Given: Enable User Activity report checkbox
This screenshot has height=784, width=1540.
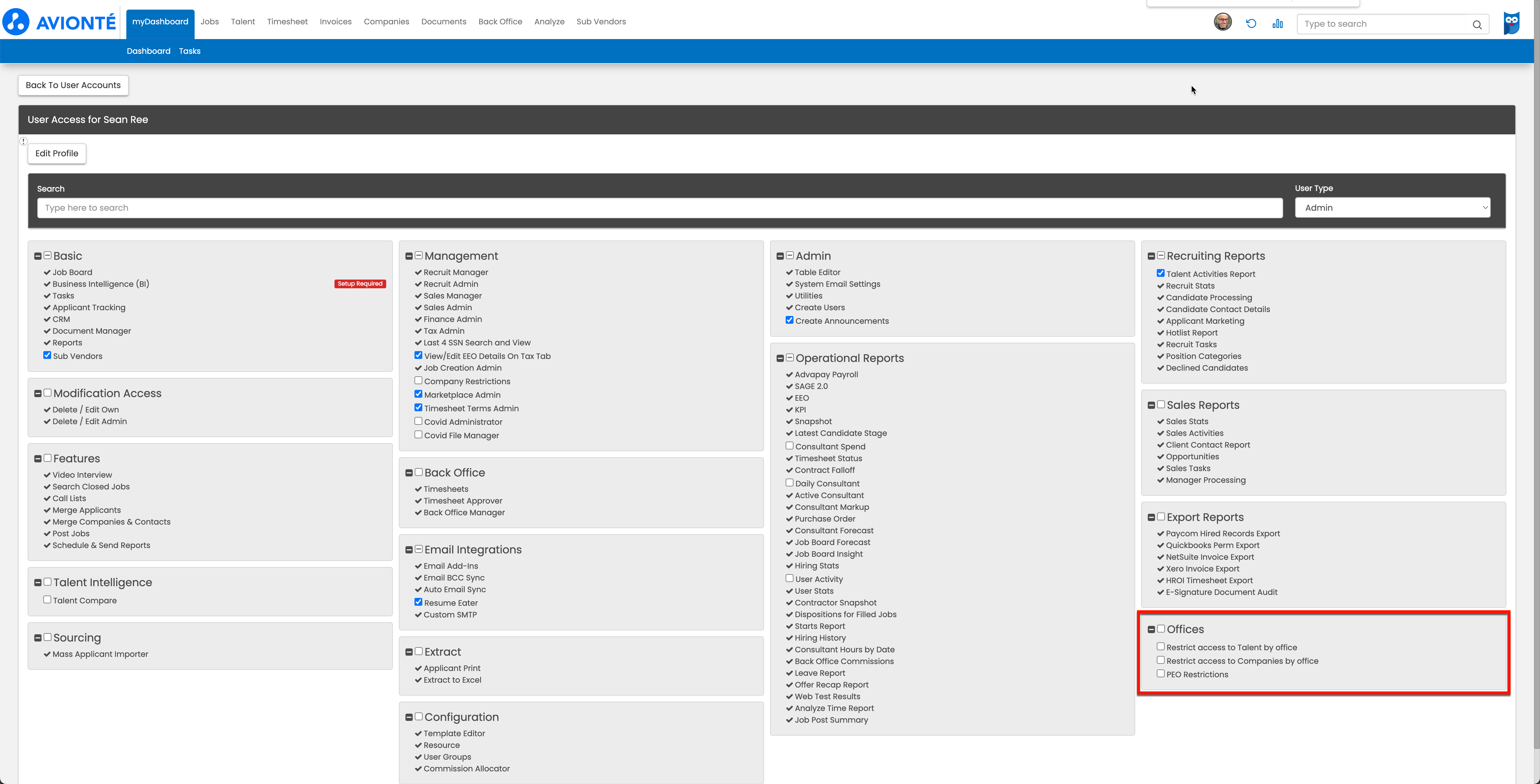Looking at the screenshot, I should point(790,578).
